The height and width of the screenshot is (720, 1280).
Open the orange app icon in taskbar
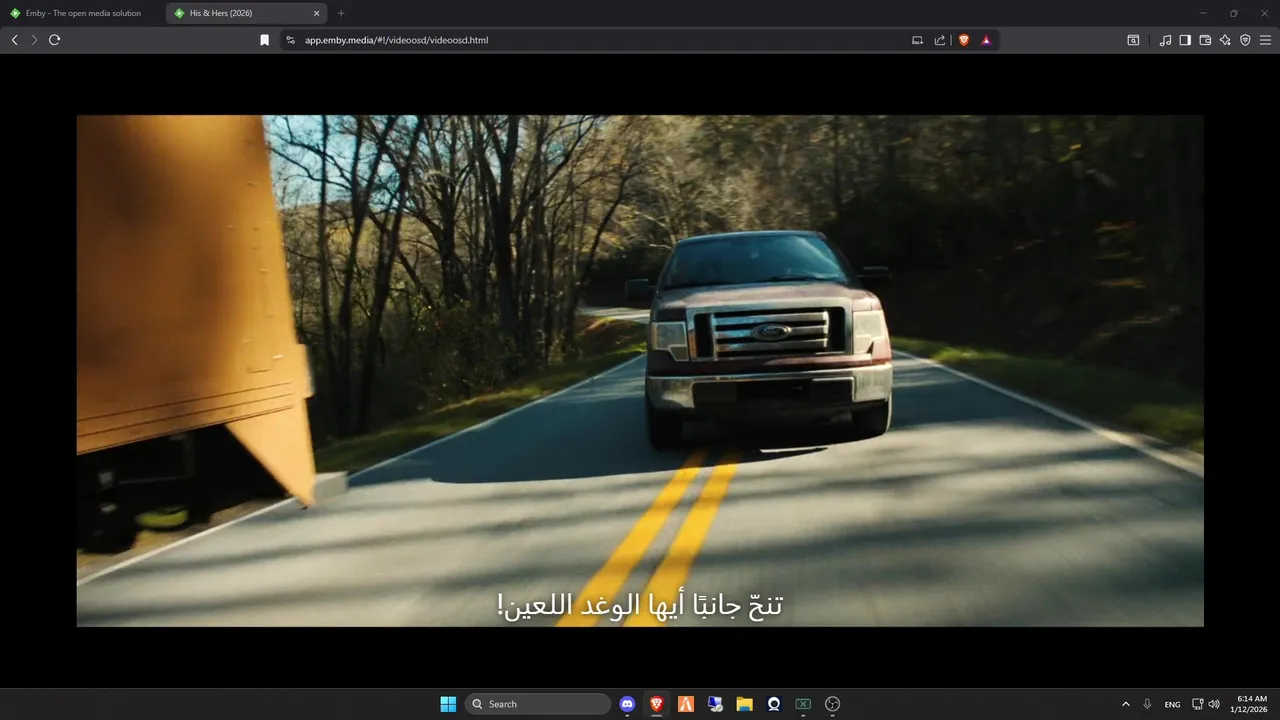(x=686, y=704)
